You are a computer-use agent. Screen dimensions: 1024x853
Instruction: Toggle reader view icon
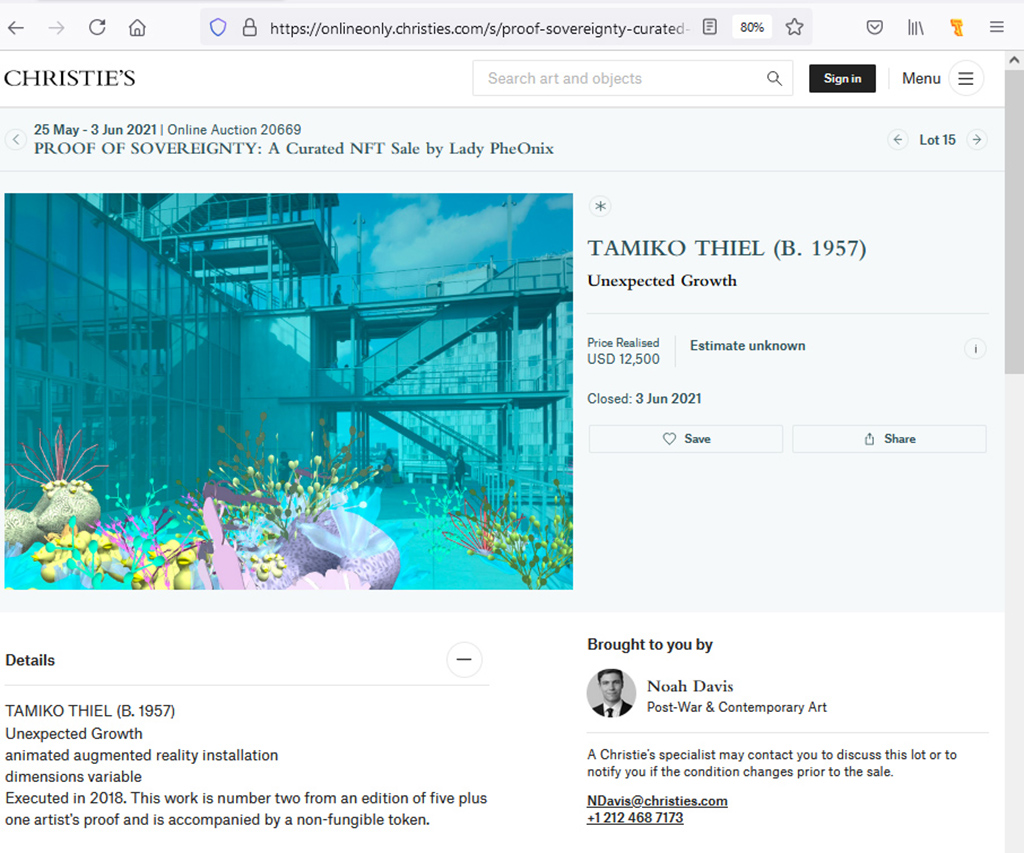[710, 27]
